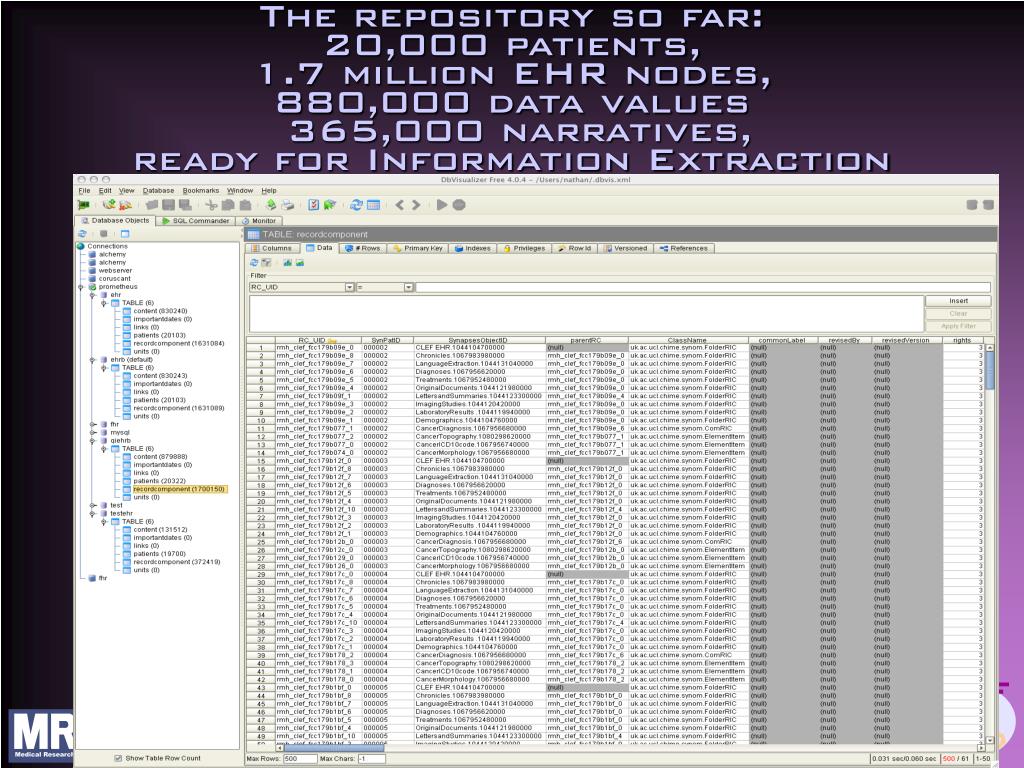Open the filter operator dropdown showing '='

point(408,287)
